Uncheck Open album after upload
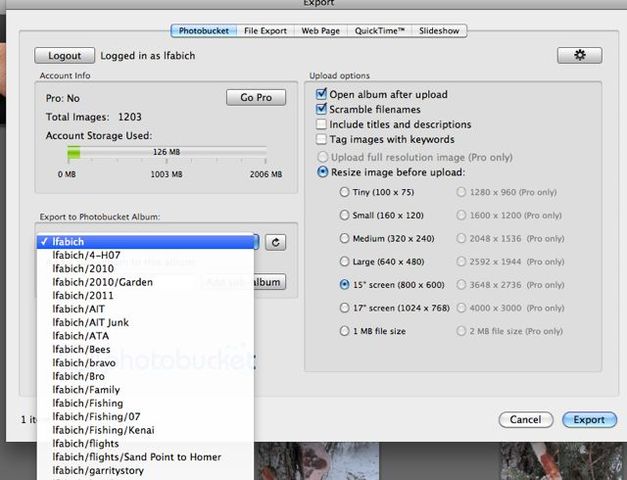Screen dimensions: 627x480 (x=321, y=94)
